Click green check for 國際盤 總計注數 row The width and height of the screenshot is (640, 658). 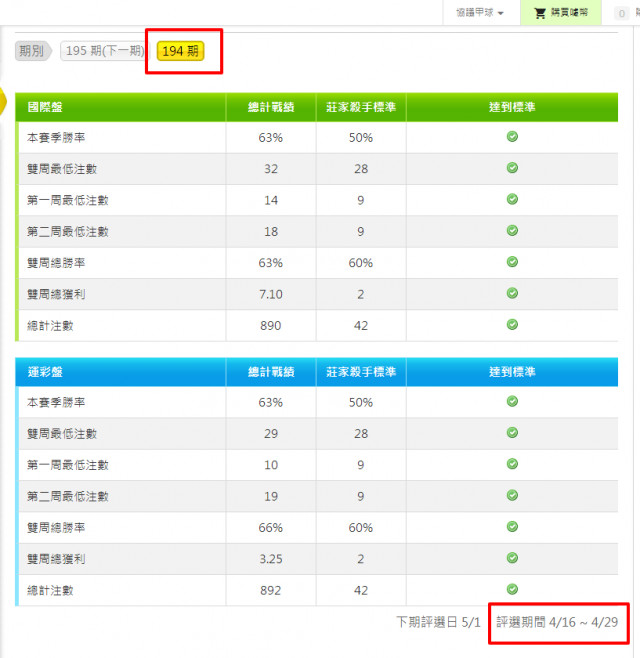(x=512, y=324)
